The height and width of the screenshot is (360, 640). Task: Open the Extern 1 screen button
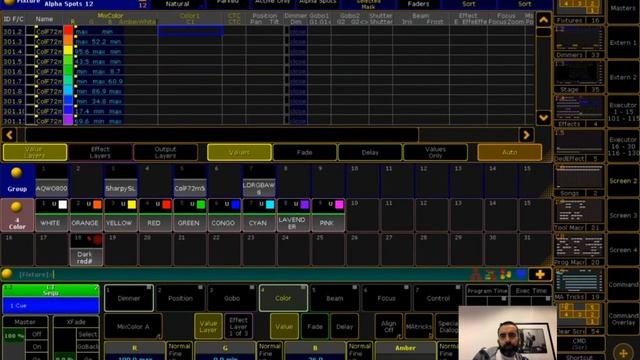(x=623, y=42)
